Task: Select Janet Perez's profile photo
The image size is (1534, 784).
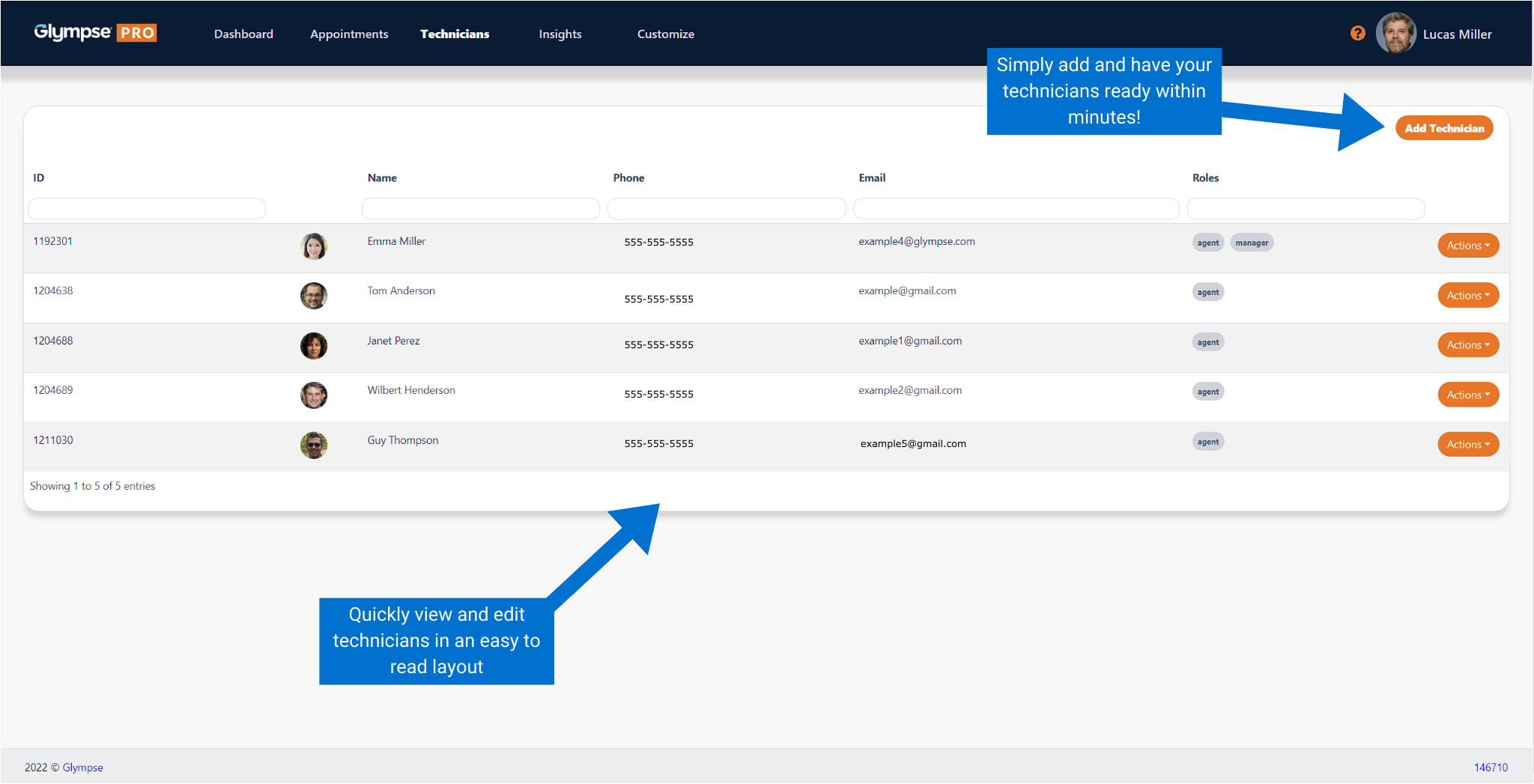Action: [314, 345]
